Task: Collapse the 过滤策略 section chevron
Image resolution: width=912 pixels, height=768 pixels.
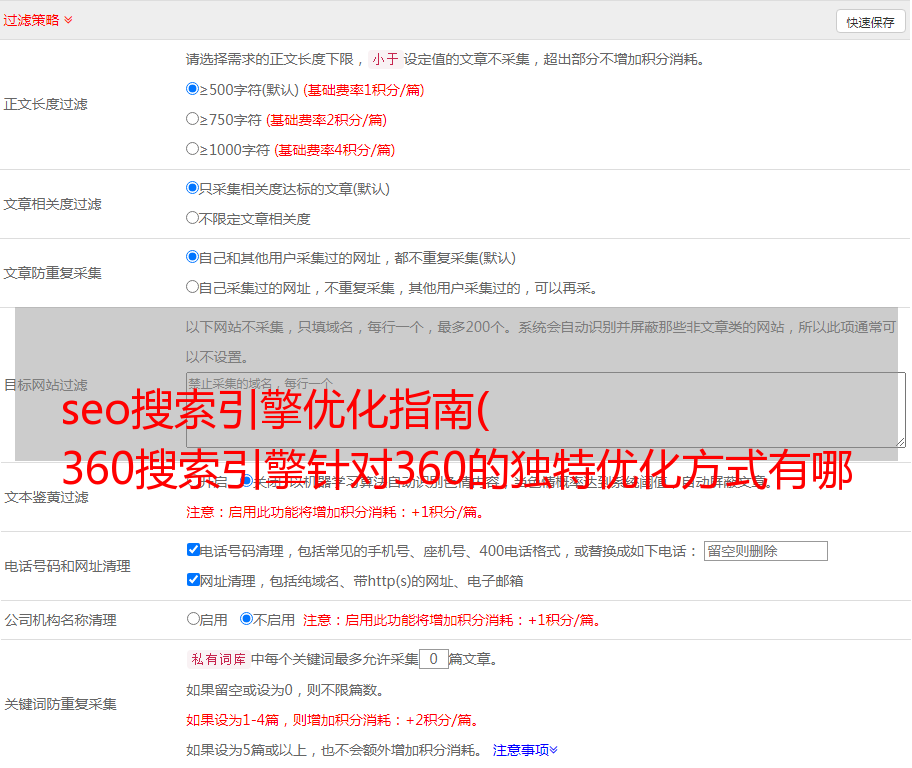Action: pyautogui.click(x=68, y=20)
